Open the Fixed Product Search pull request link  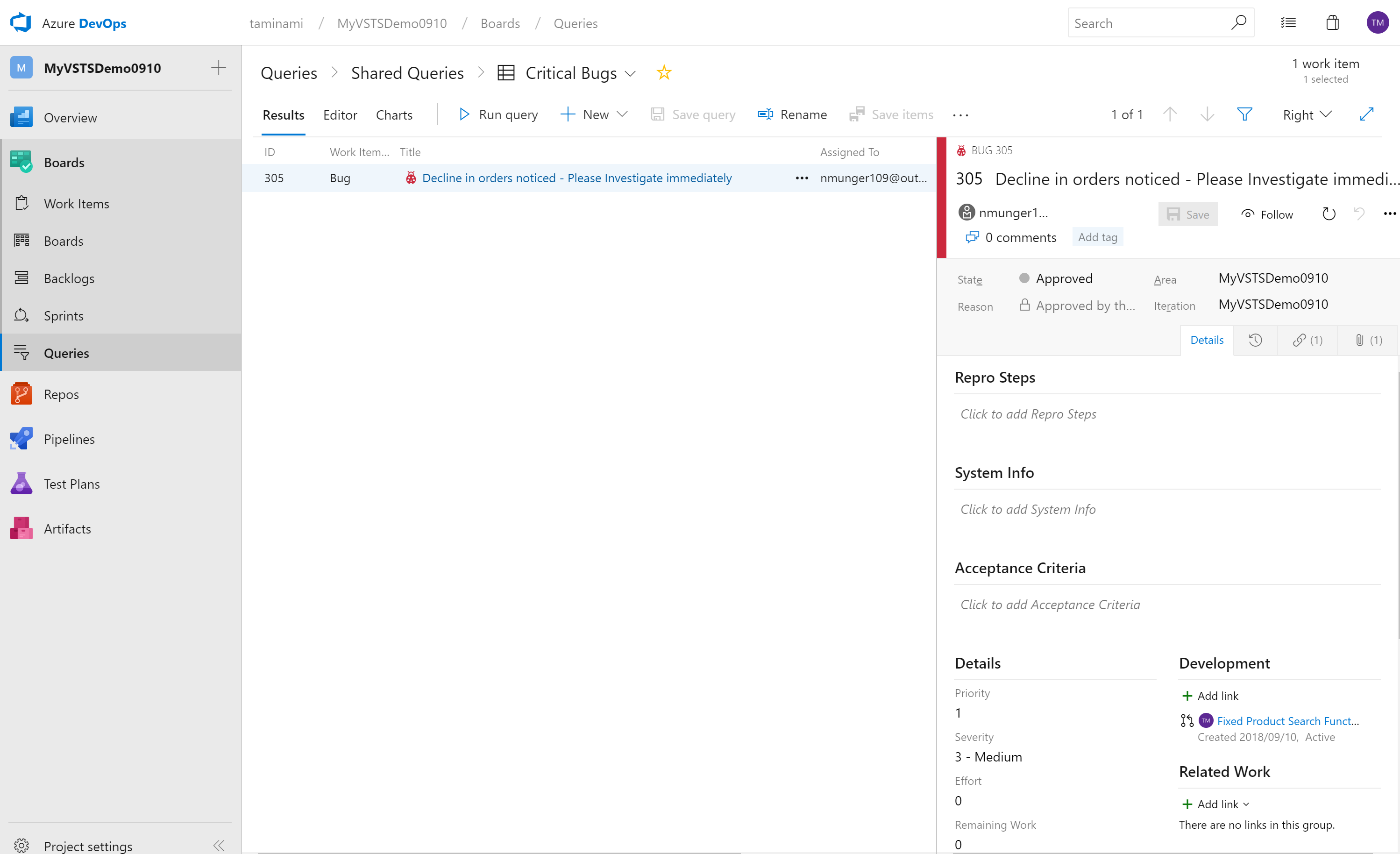(1287, 720)
